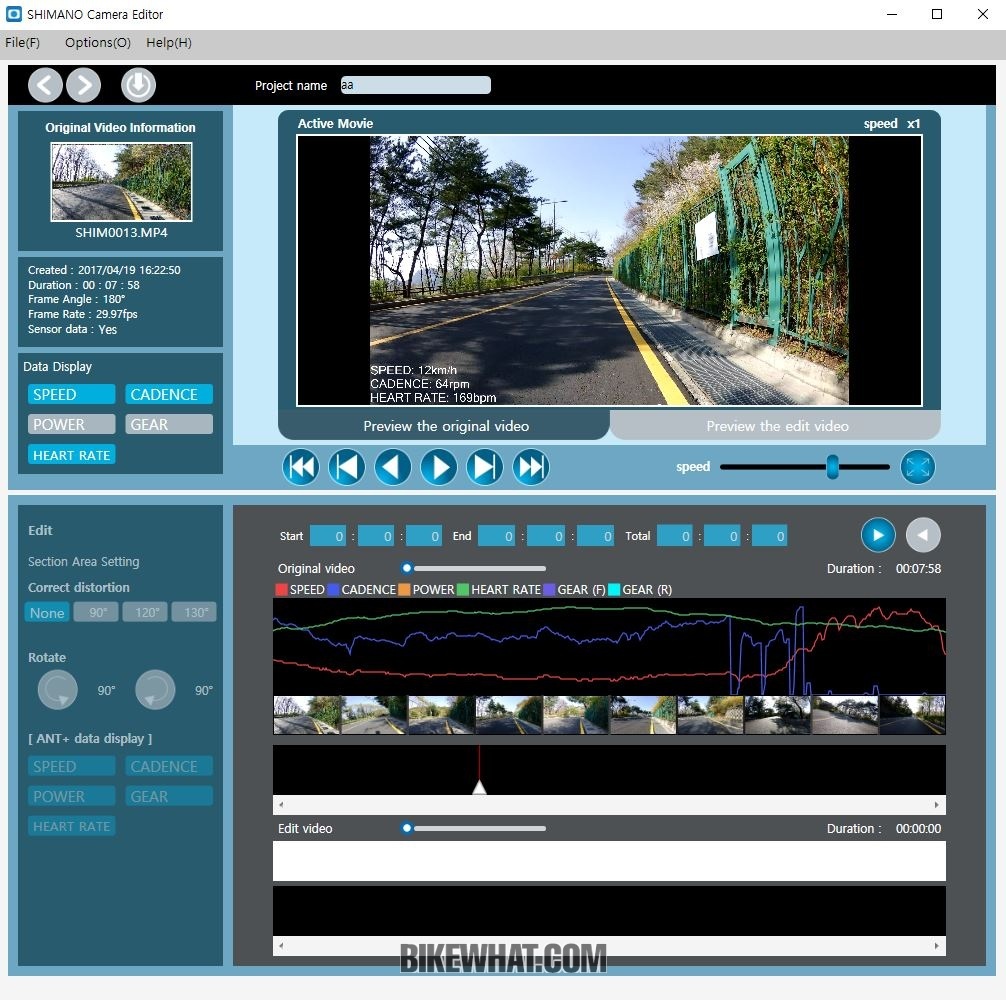Screen dimensions: 1006x1000
Task: Click the Total seconds field
Action: pyautogui.click(x=769, y=536)
